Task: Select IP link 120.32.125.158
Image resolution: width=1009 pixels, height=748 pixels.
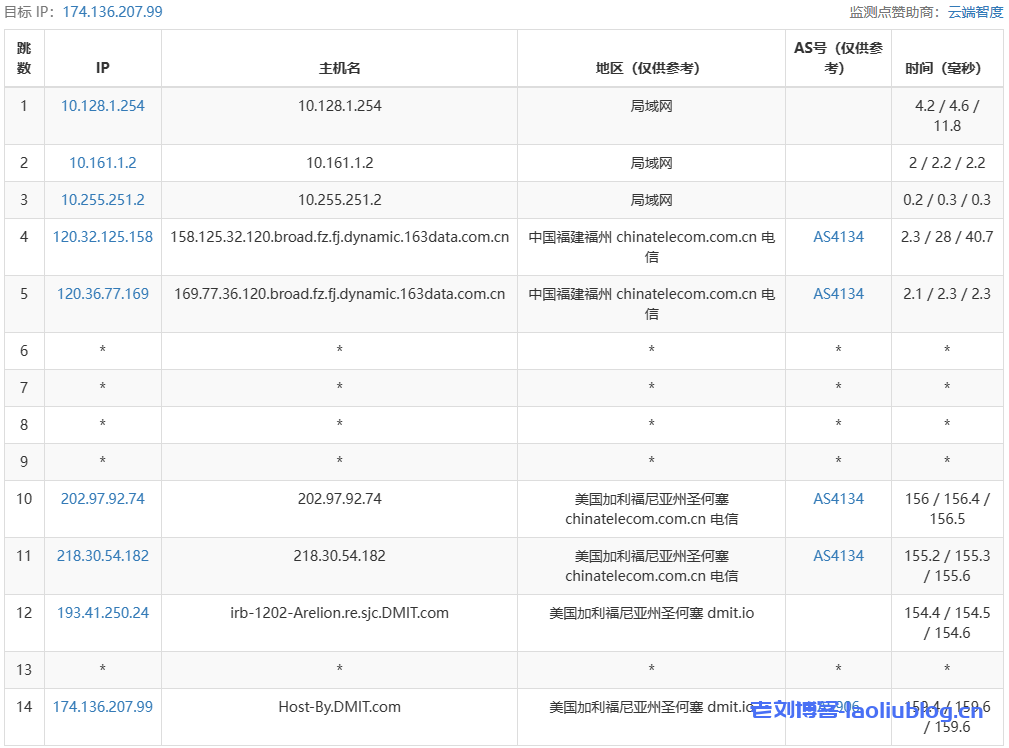Action: [103, 237]
